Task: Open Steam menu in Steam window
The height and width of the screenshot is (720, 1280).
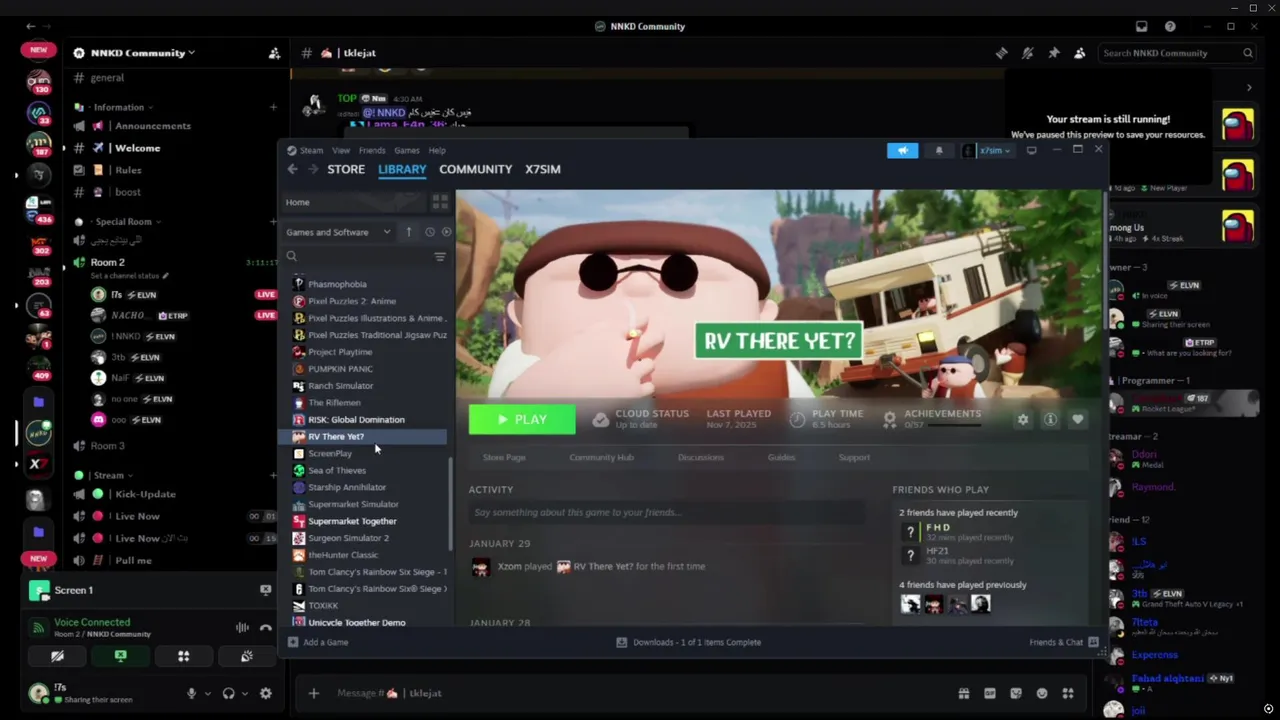Action: click(311, 150)
